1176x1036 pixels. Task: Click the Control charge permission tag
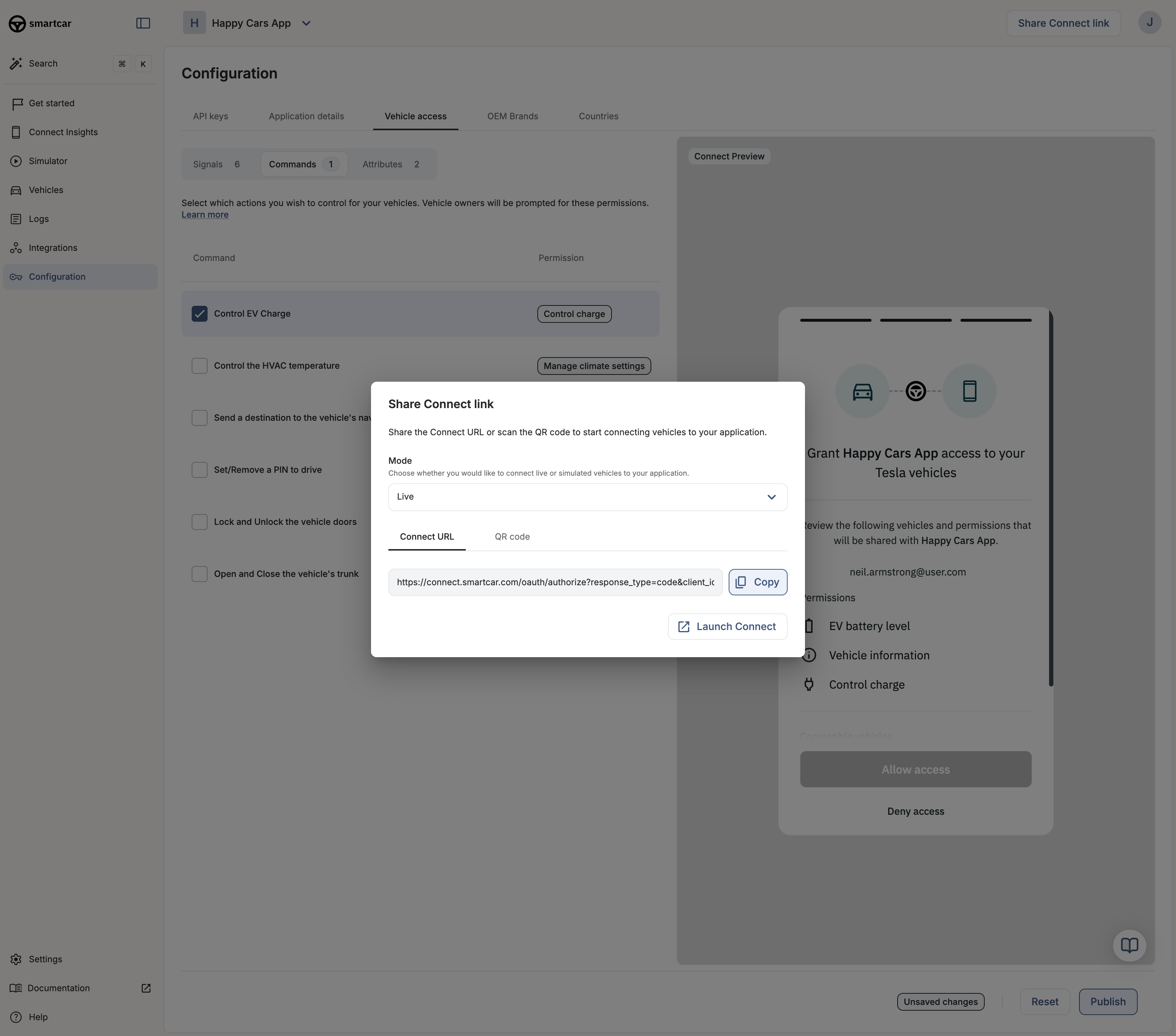pos(574,314)
